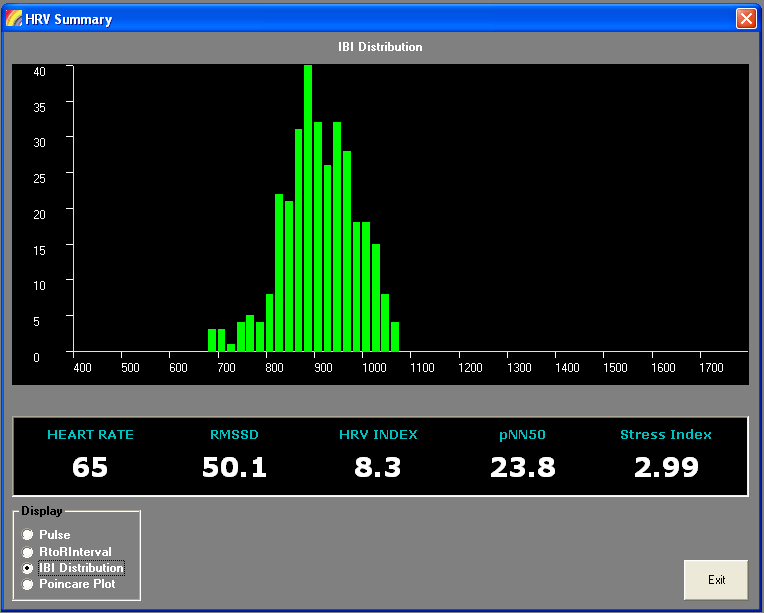The image size is (764, 613).
Task: Click the y-axis label 40
Action: pos(39,72)
